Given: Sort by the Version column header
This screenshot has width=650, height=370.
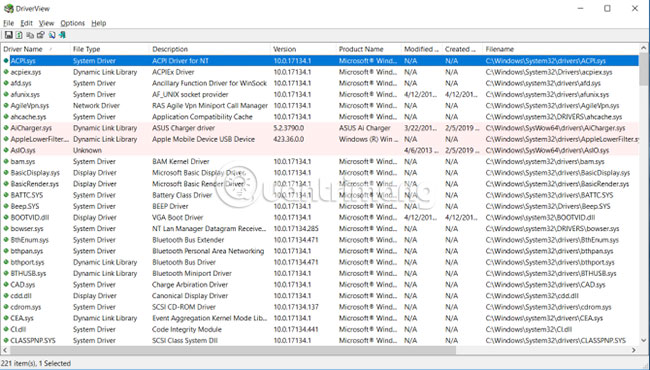Looking at the screenshot, I should click(303, 49).
